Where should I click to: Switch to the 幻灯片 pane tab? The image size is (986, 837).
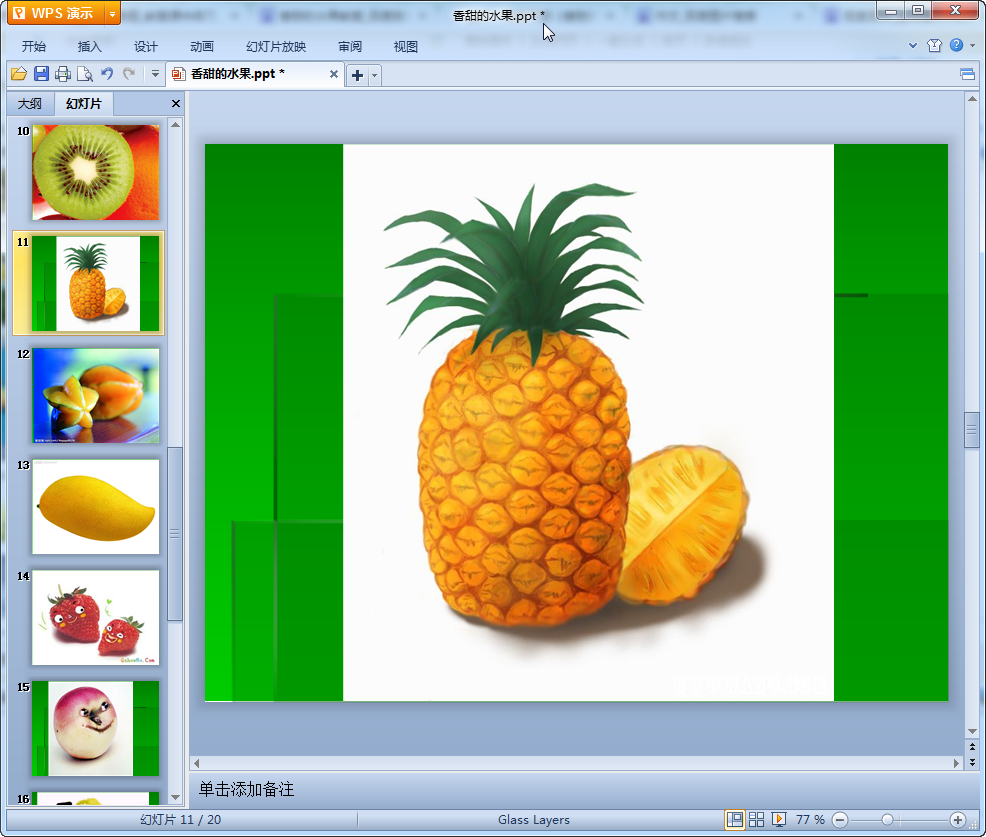(x=84, y=104)
